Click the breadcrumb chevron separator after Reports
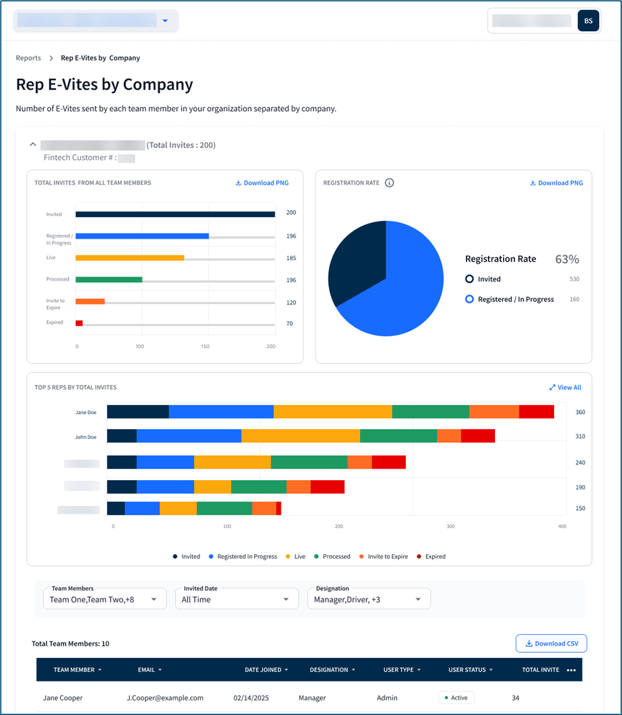The image size is (622, 715). (x=51, y=58)
